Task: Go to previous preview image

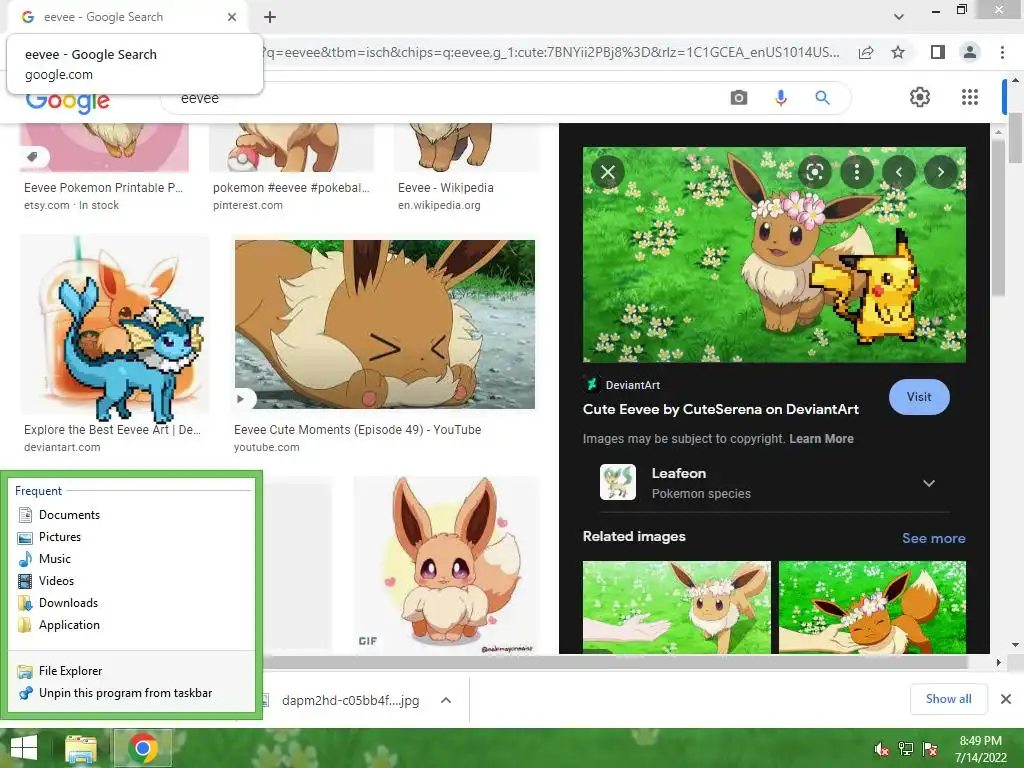Action: (x=899, y=172)
